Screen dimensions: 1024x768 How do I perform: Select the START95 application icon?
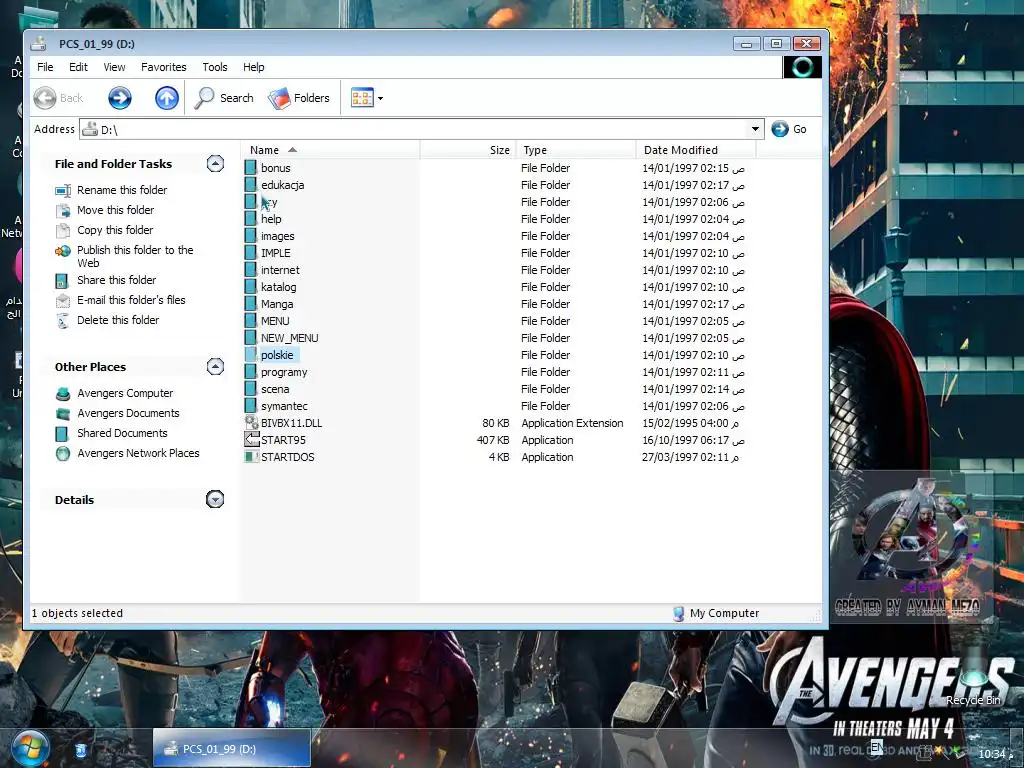pyautogui.click(x=251, y=440)
